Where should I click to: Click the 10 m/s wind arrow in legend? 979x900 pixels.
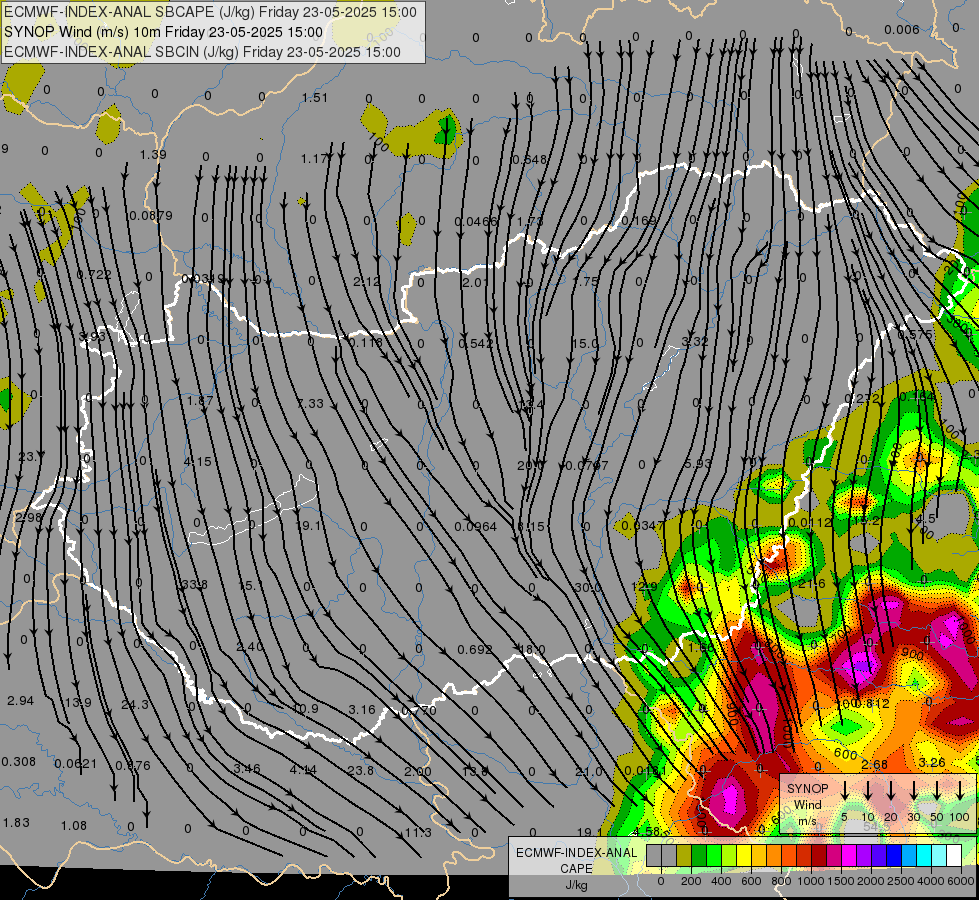[x=868, y=791]
